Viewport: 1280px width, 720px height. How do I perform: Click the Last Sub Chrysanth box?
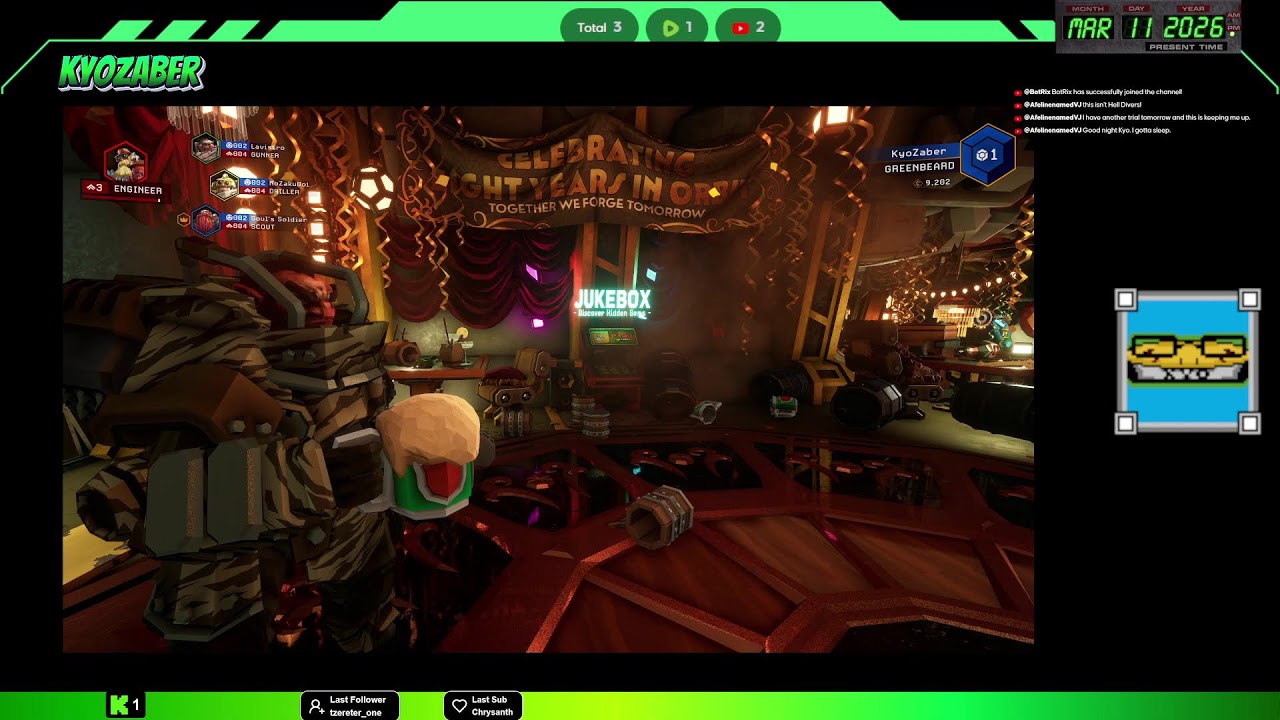(x=483, y=706)
